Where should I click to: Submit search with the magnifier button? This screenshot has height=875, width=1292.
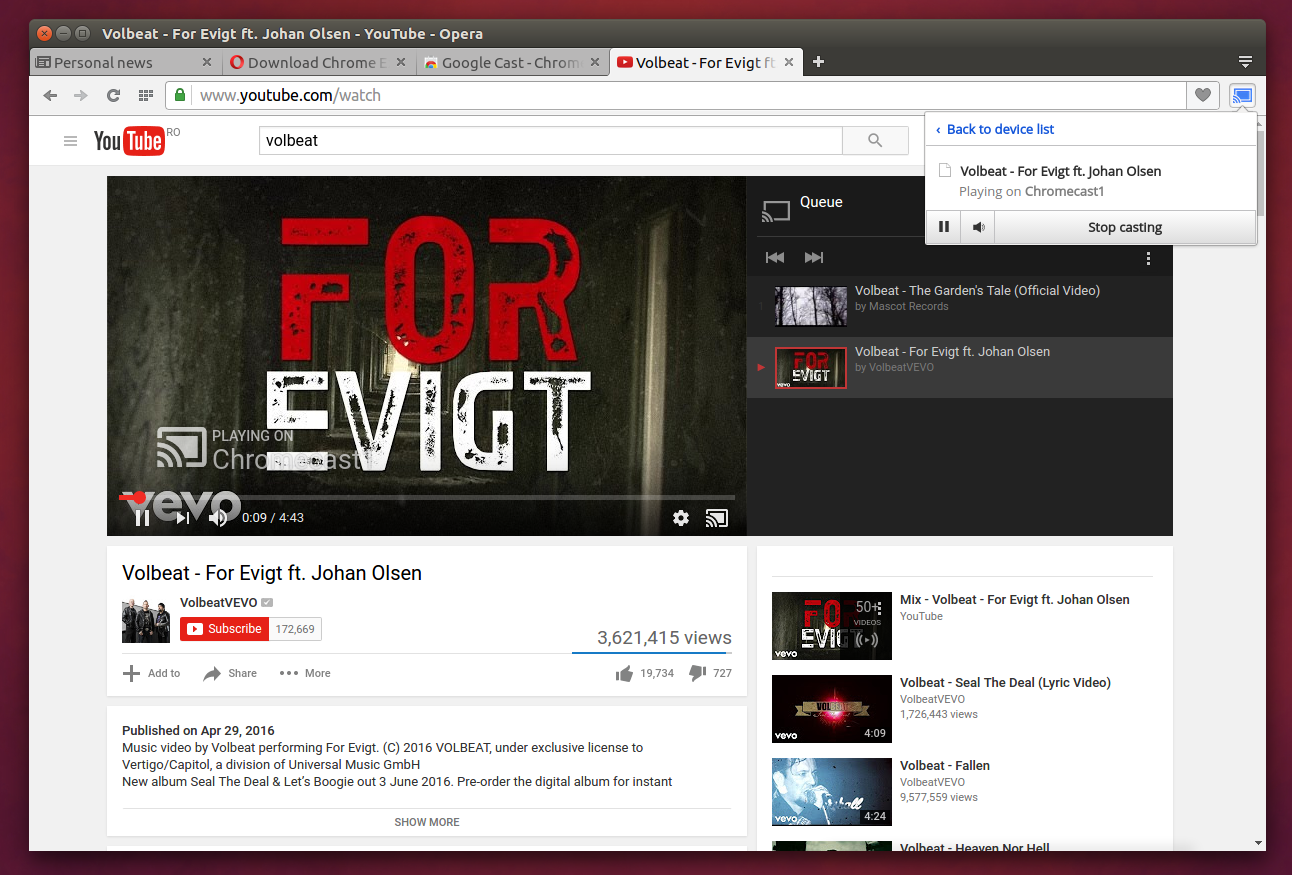(x=875, y=141)
